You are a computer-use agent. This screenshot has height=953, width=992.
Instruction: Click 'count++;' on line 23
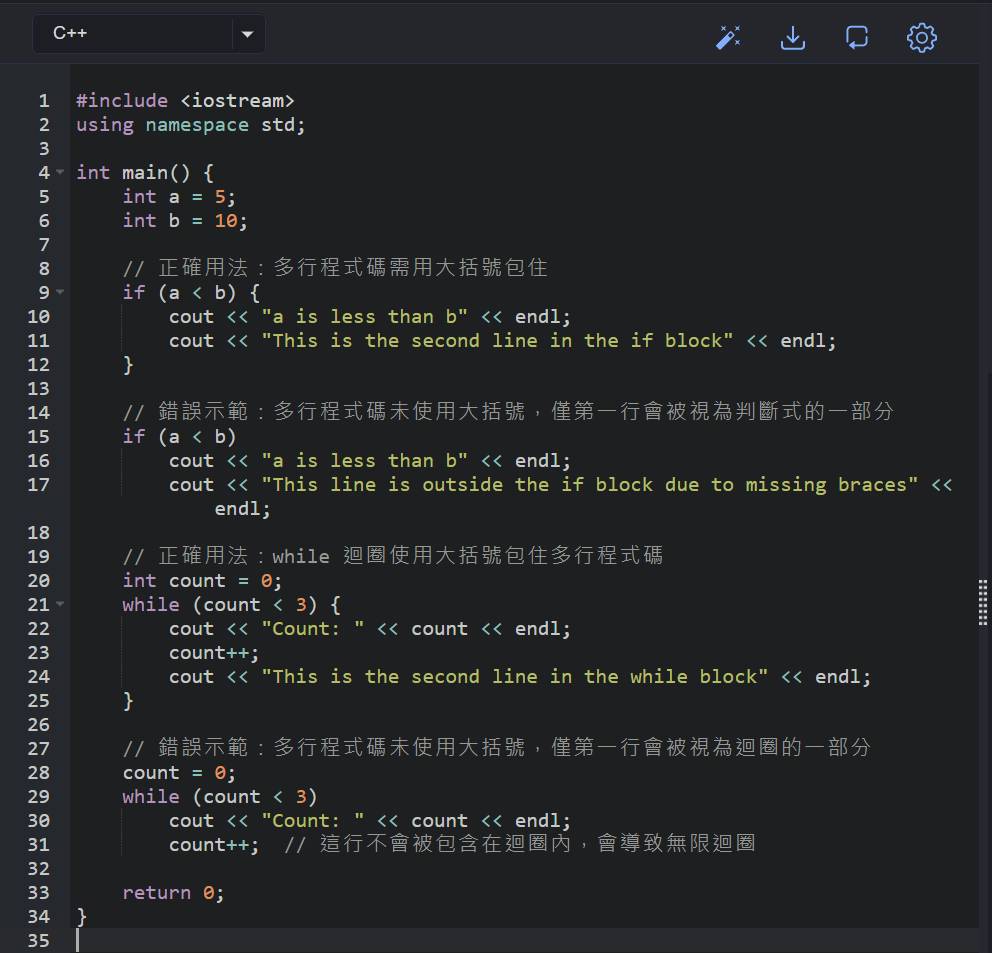pos(214,653)
